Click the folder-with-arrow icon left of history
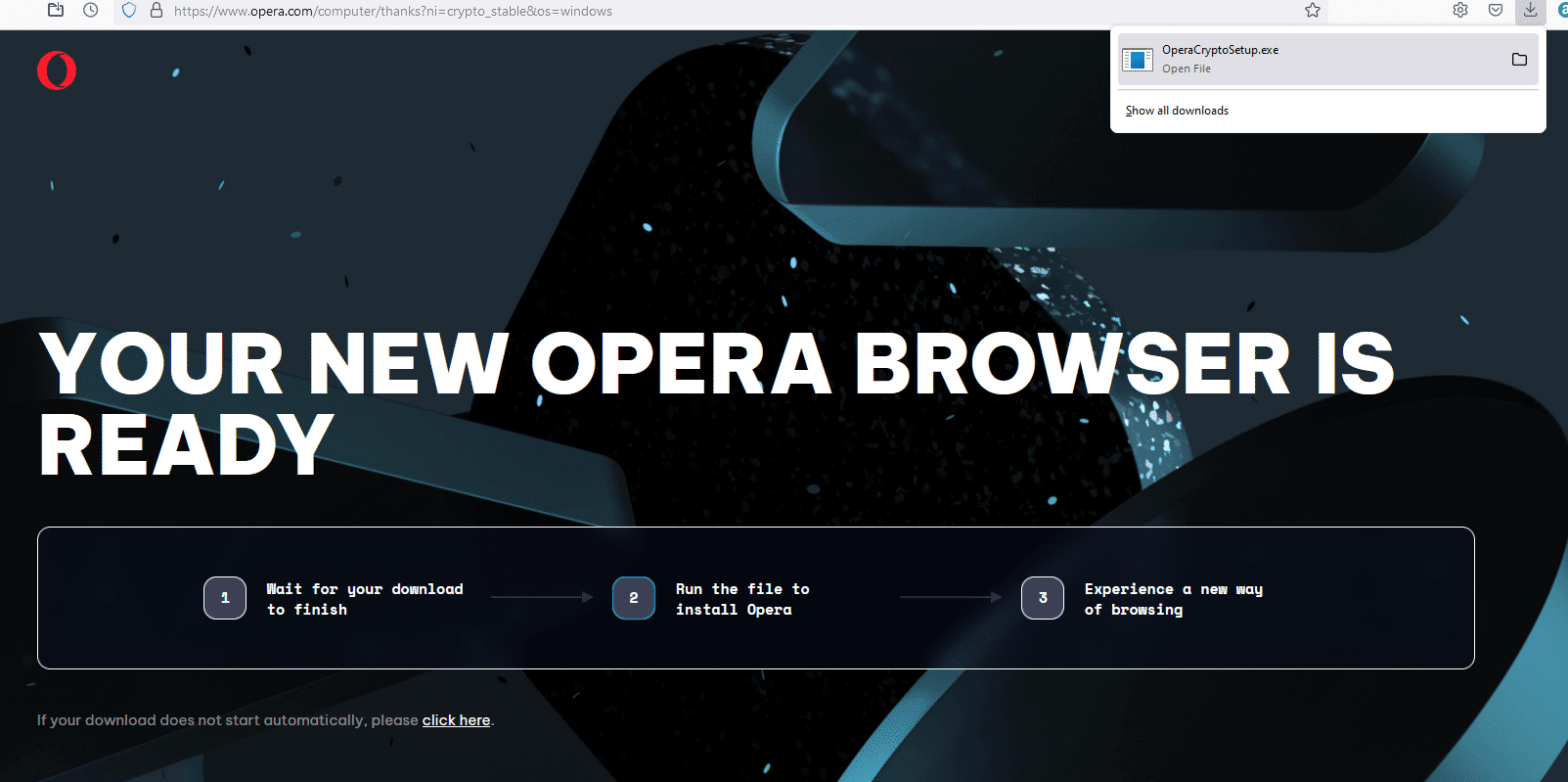This screenshot has width=1568, height=782. (x=56, y=10)
